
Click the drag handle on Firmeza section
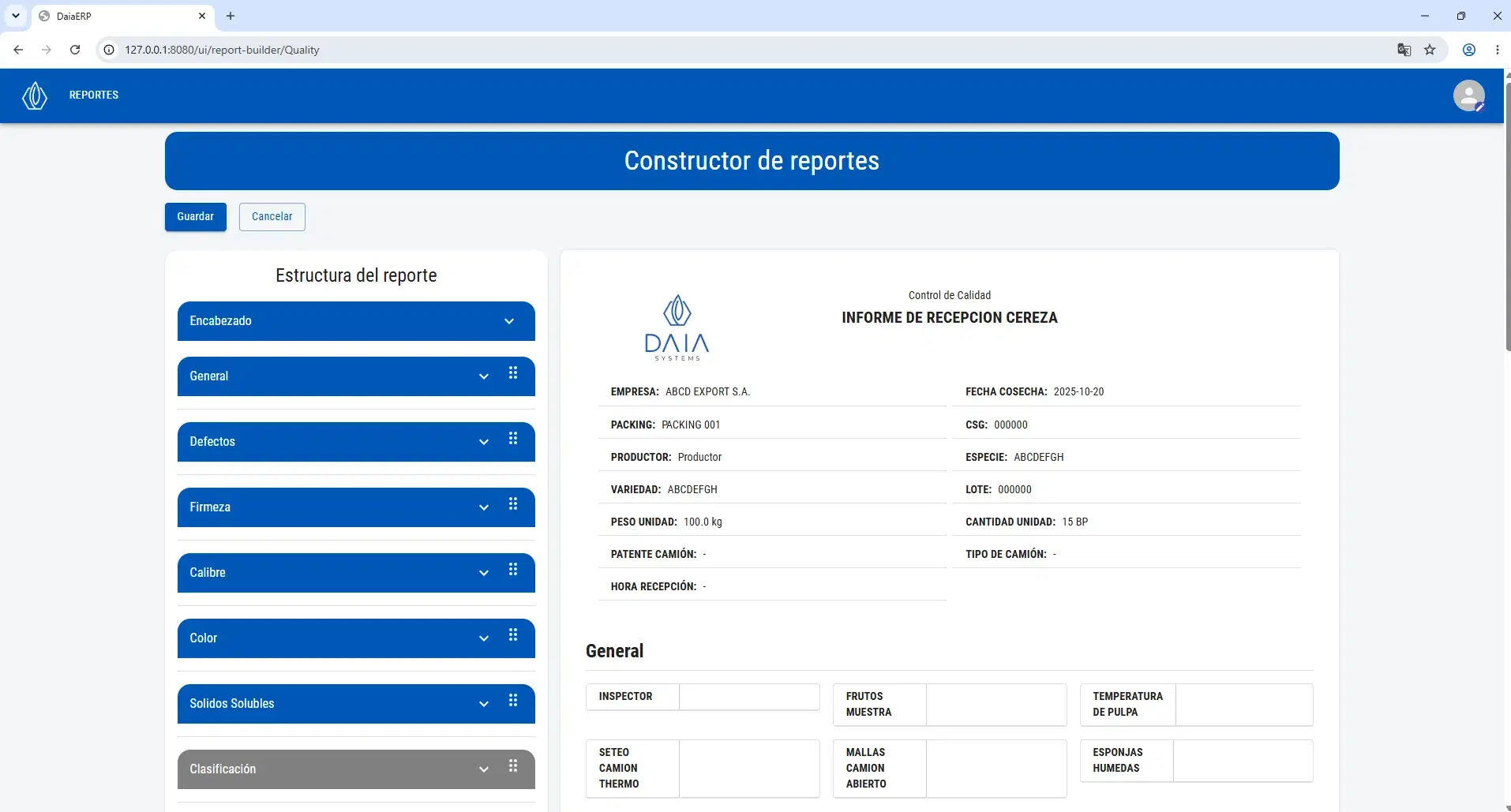click(513, 504)
